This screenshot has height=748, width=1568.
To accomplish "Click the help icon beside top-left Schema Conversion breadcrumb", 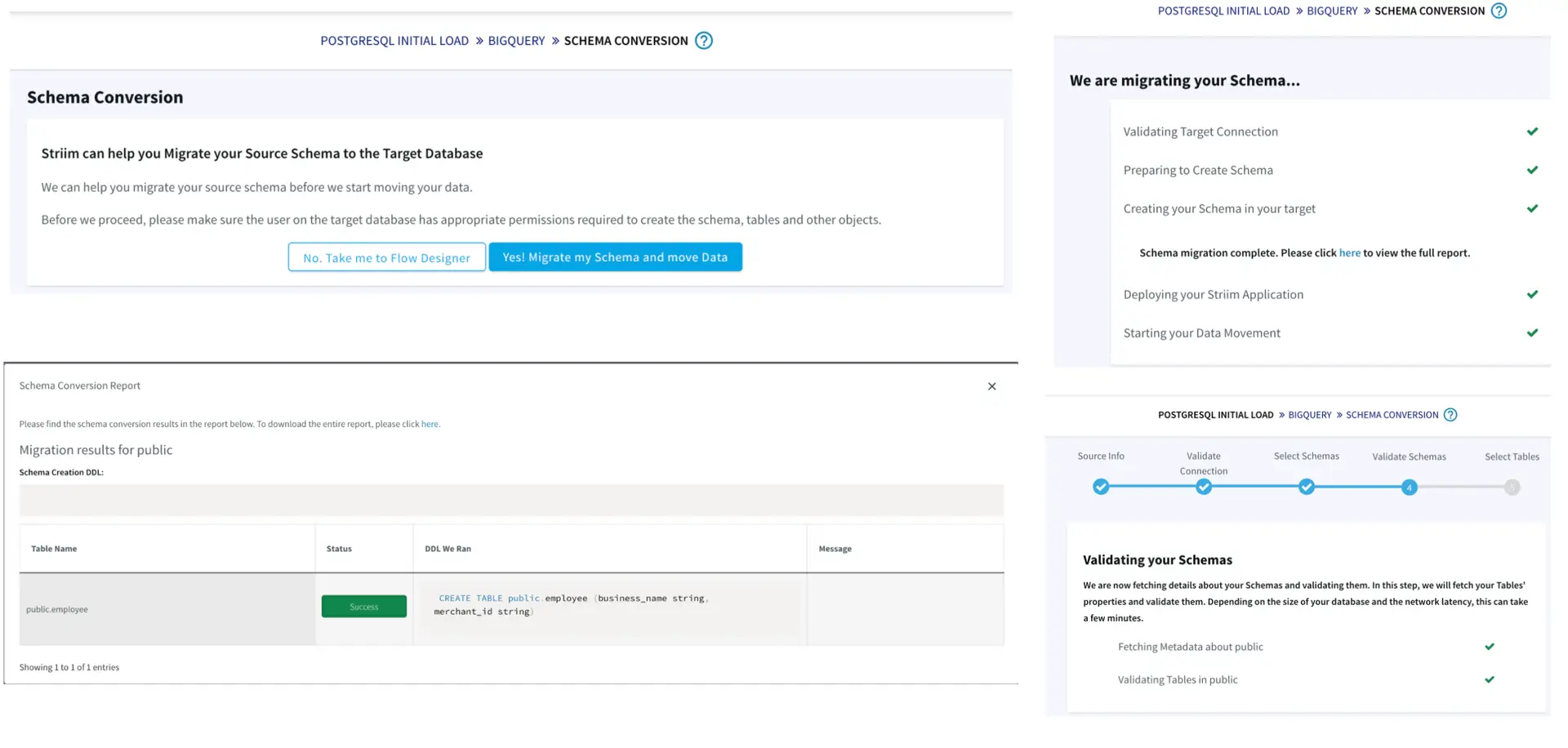I will pyautogui.click(x=703, y=41).
